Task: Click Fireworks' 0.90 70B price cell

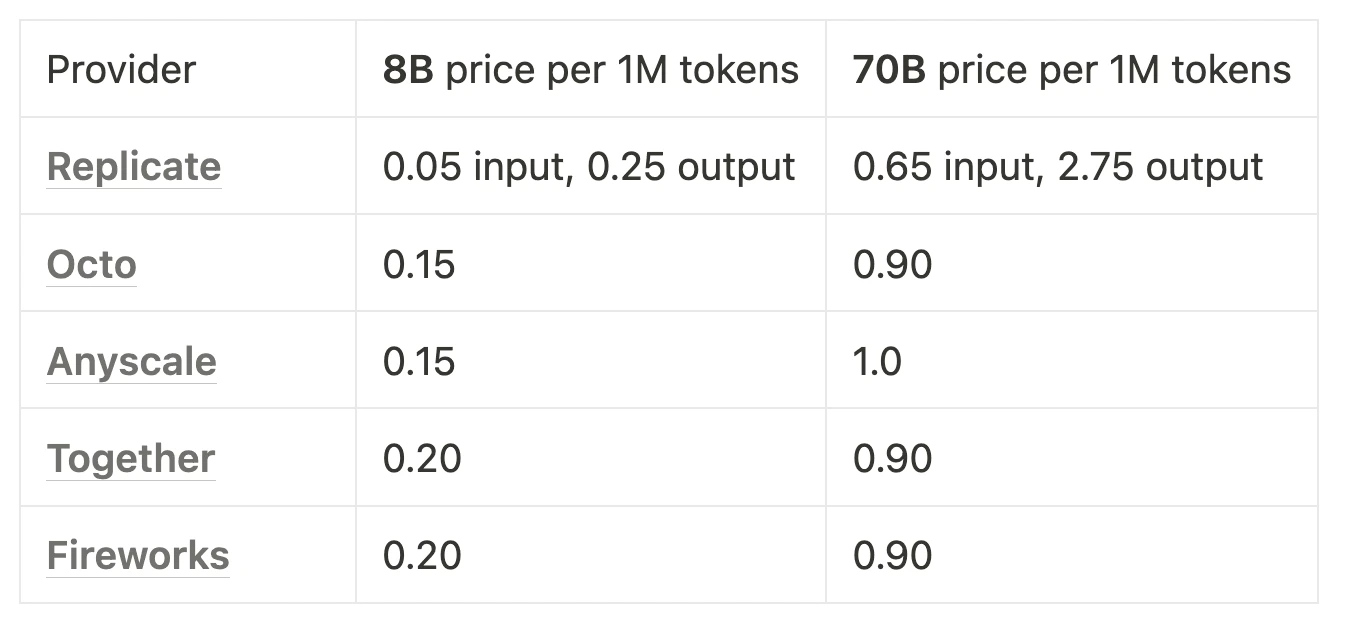Action: (x=892, y=555)
